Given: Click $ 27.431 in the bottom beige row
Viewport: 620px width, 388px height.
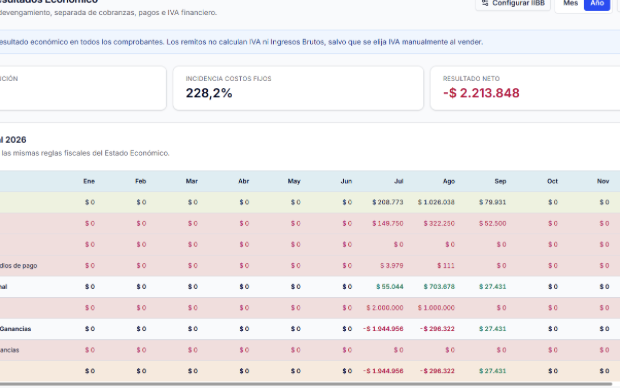Looking at the screenshot, I should click(493, 371).
